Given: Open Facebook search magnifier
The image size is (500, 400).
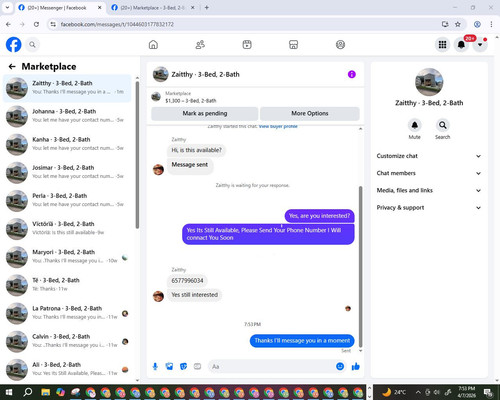Looking at the screenshot, I should click(x=32, y=44).
